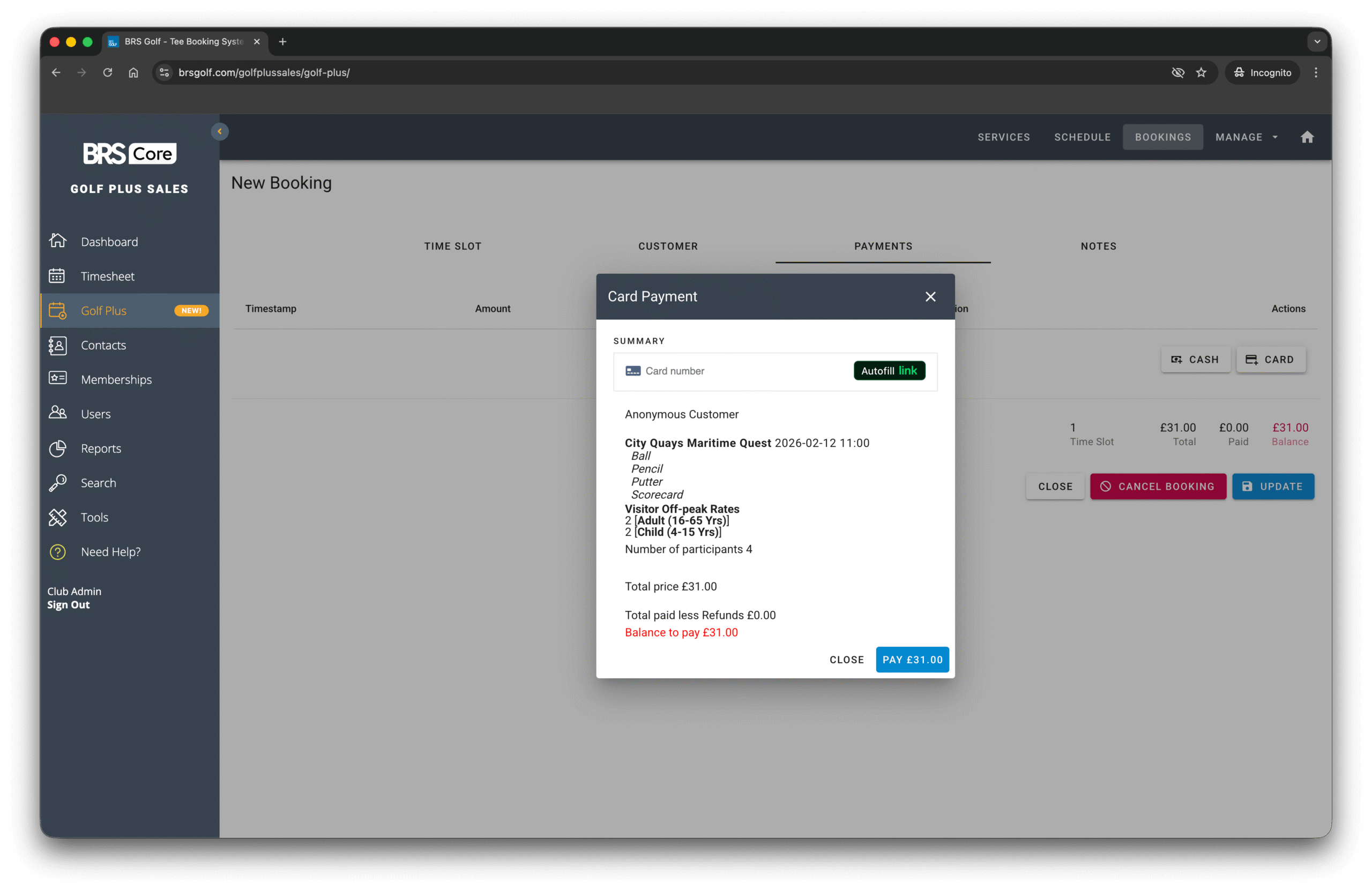Select the Tools icon

tap(58, 517)
